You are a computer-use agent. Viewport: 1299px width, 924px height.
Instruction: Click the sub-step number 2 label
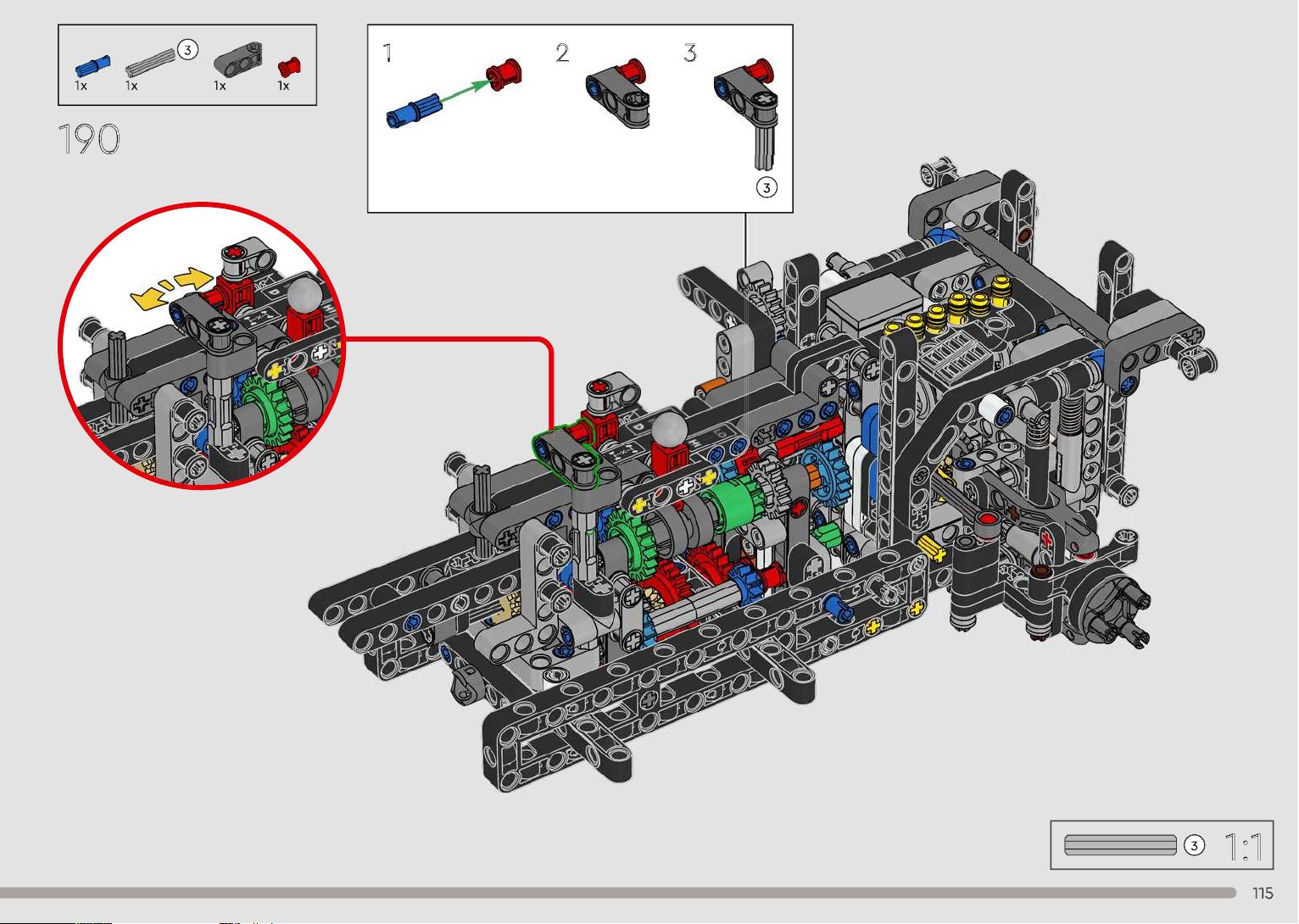(x=562, y=53)
